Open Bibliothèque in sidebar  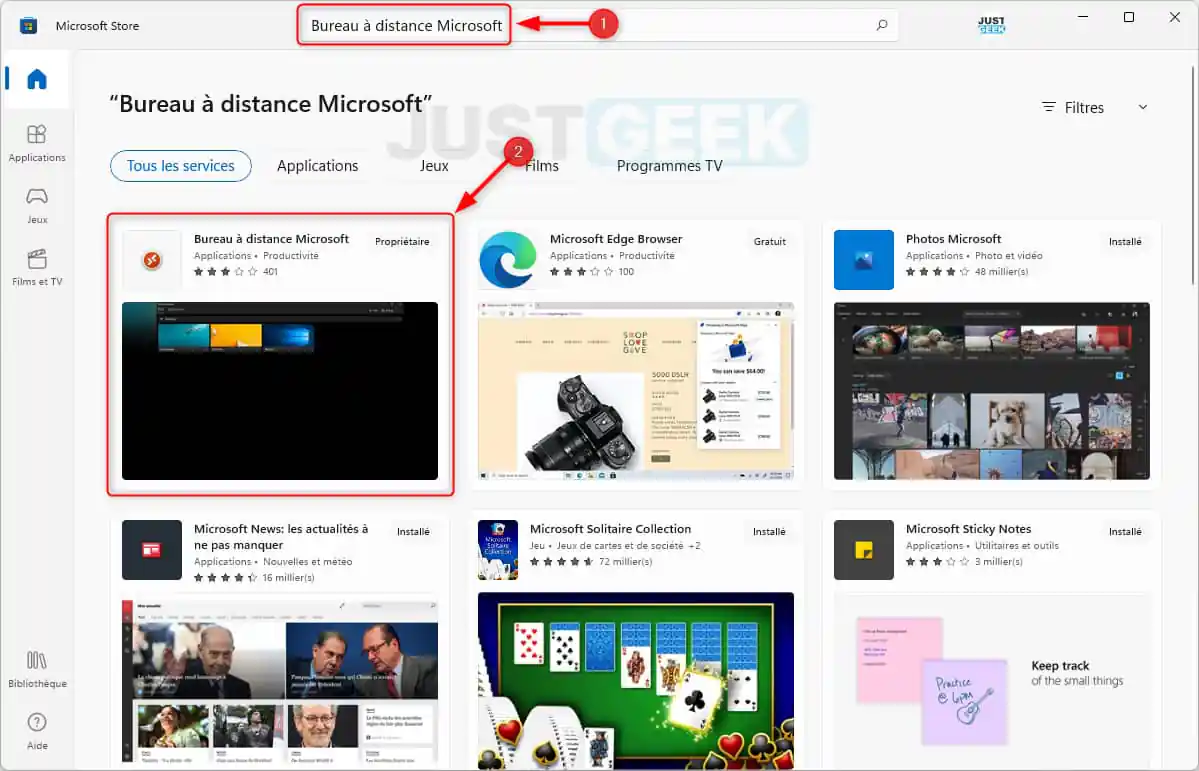pos(37,669)
